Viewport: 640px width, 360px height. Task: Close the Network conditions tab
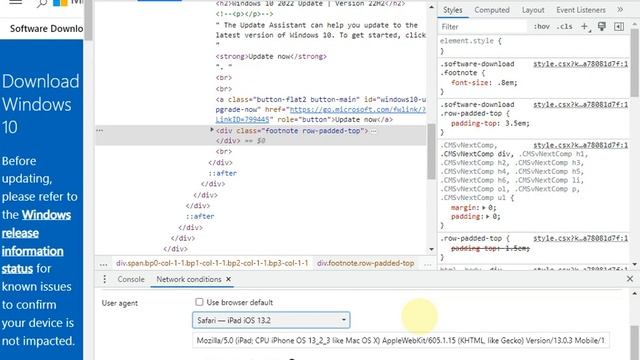pos(228,279)
